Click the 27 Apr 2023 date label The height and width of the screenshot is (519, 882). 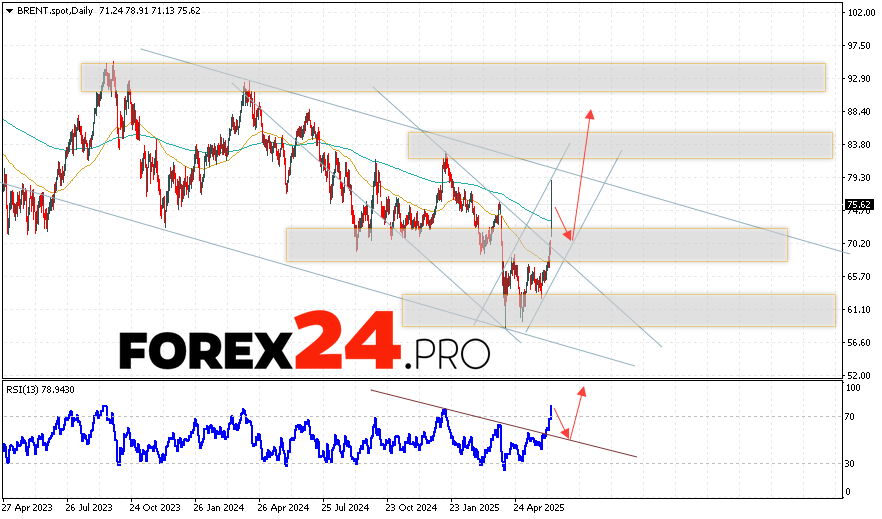(27, 508)
